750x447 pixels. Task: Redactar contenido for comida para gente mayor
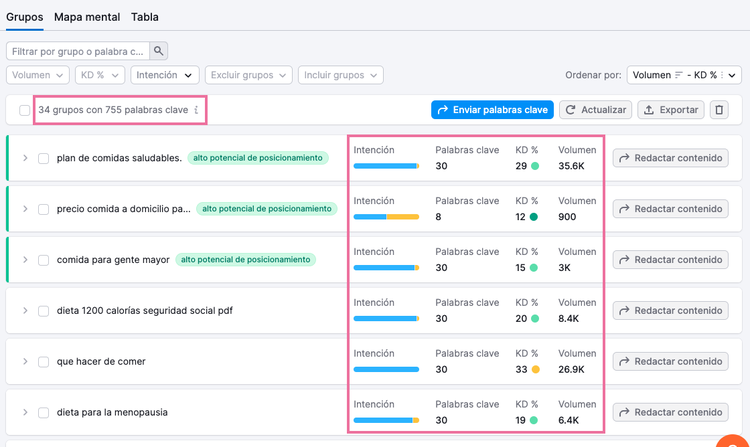point(671,260)
